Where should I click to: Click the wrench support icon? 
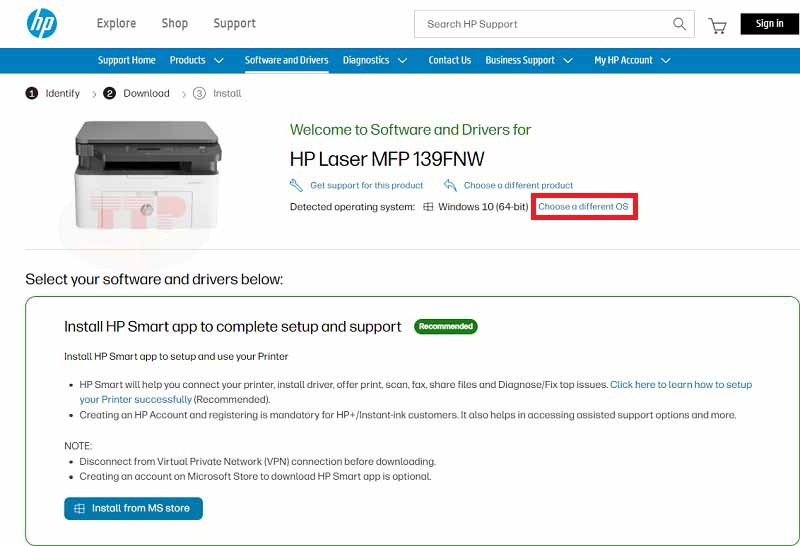click(296, 185)
